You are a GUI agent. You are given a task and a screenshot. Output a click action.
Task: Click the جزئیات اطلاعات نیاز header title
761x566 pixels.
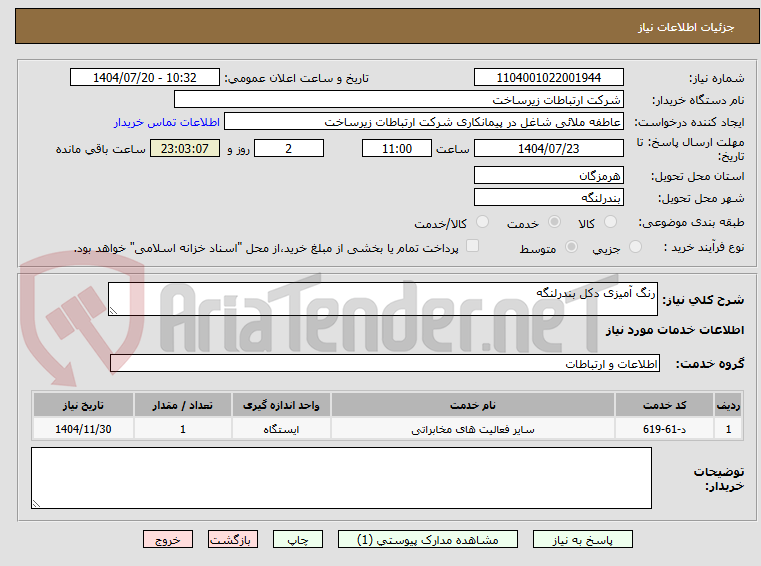[x=686, y=27]
